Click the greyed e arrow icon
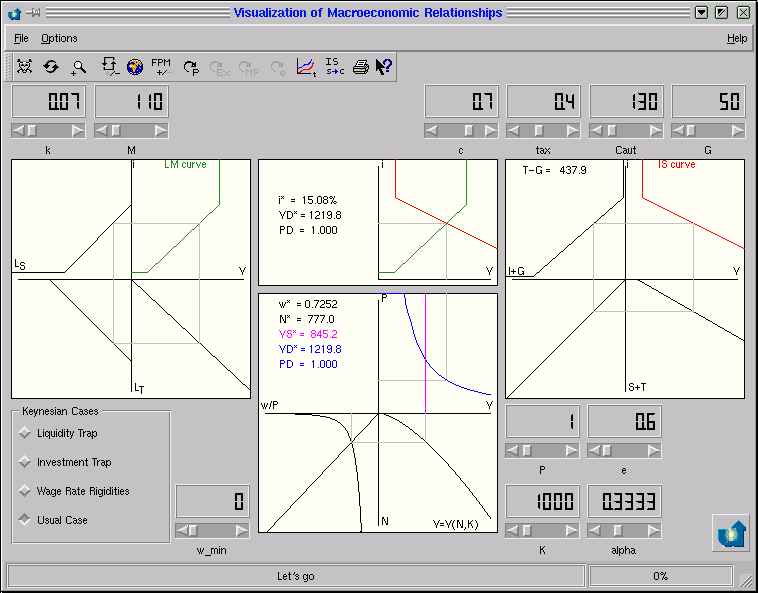This screenshot has height=593, width=758. point(278,68)
